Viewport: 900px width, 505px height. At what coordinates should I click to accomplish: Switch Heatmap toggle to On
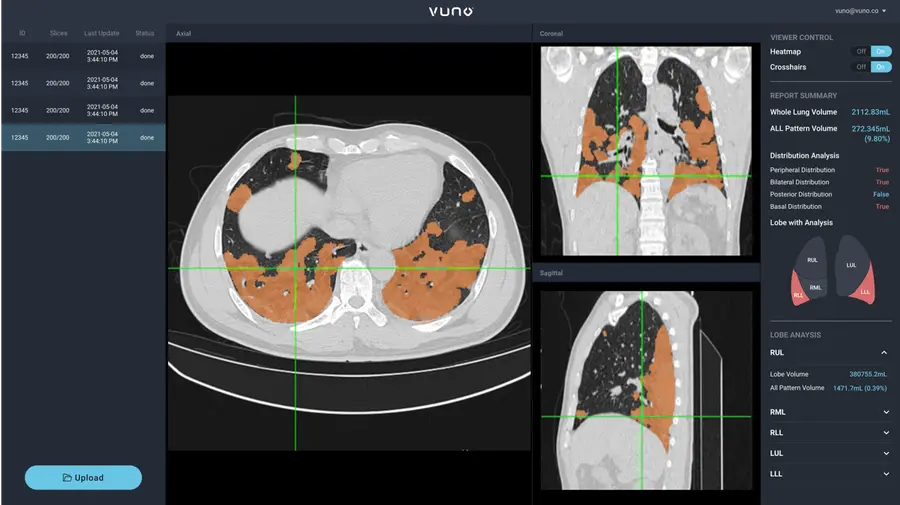880,51
